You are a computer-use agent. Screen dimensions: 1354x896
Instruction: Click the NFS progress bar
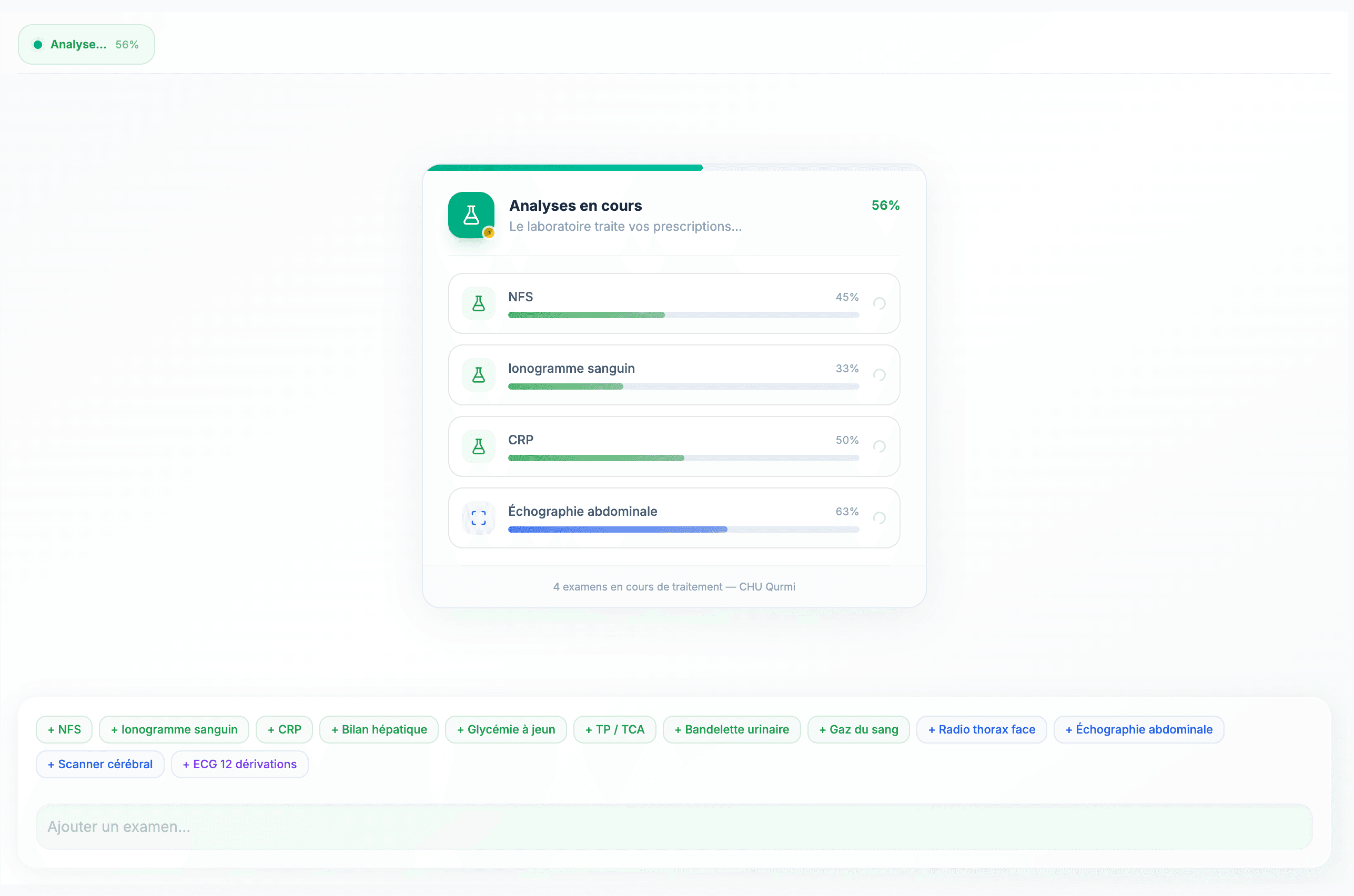683,315
